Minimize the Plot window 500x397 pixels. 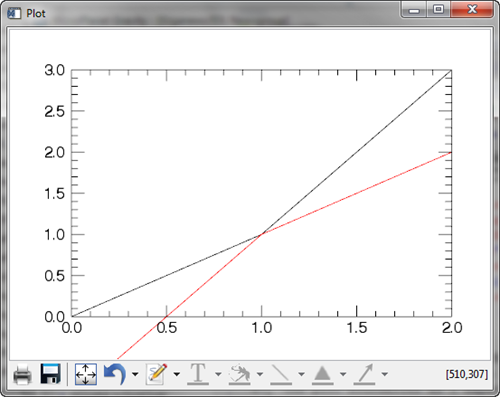click(414, 10)
